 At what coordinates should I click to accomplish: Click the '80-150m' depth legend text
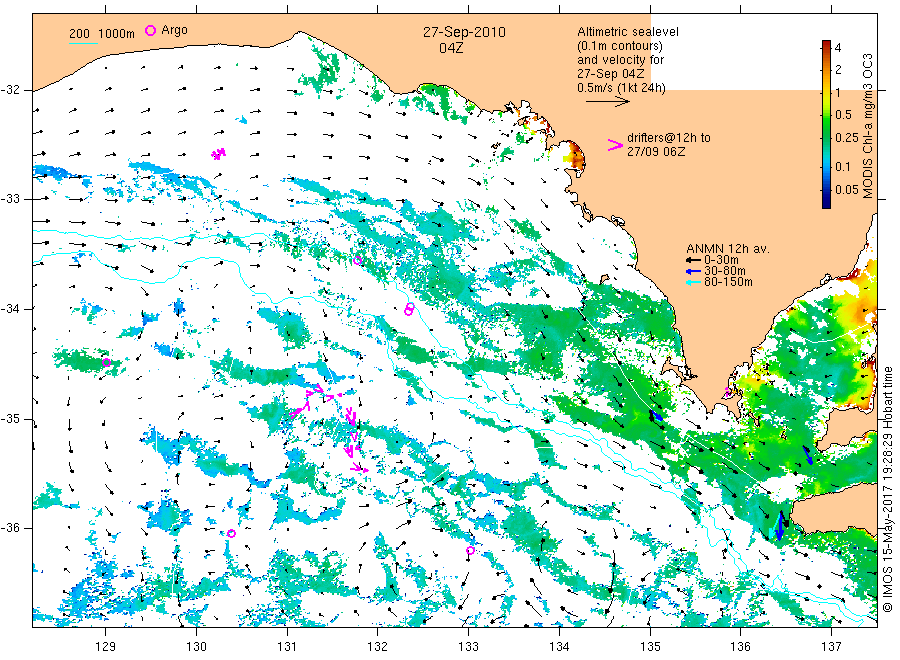coord(728,282)
